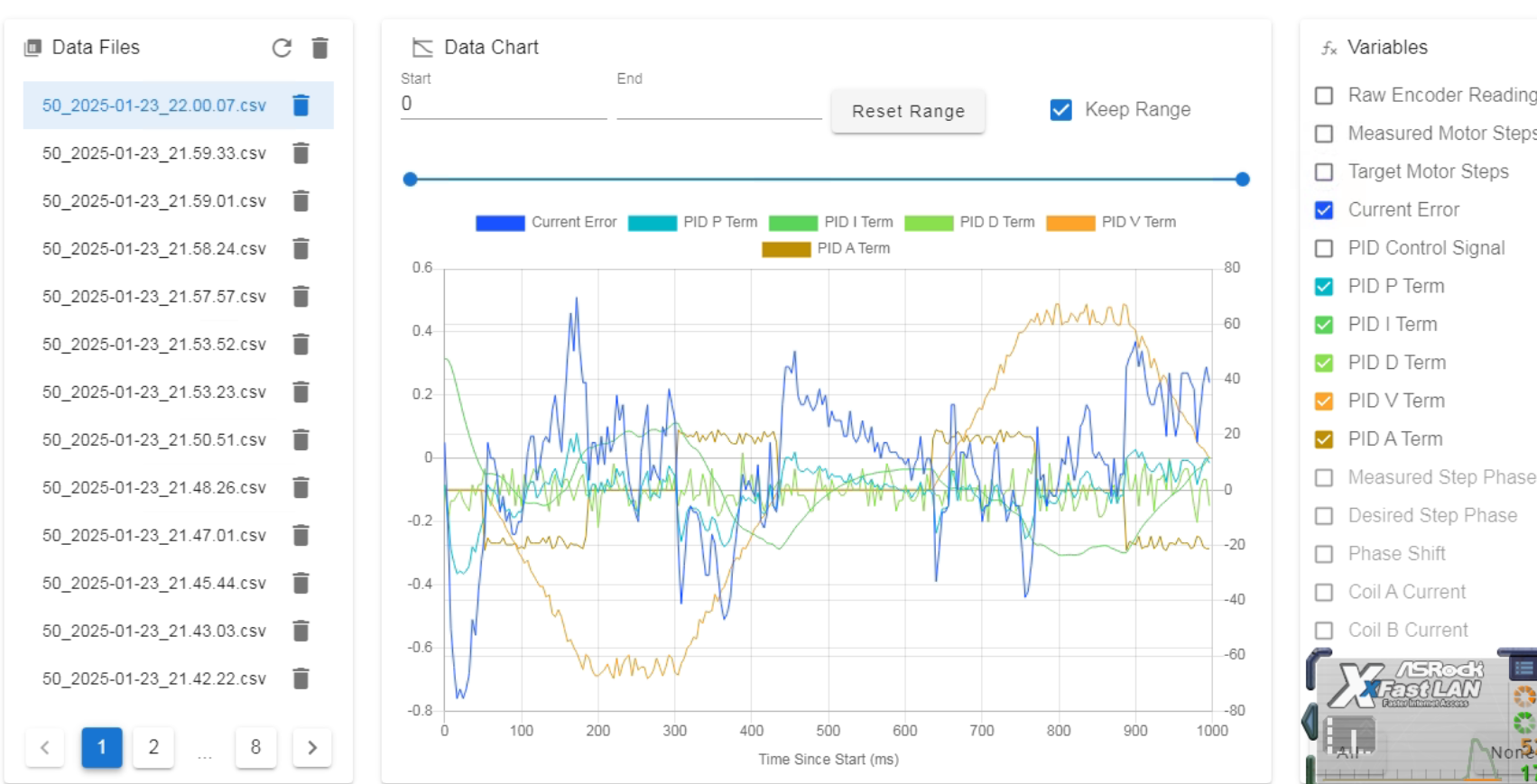Delete file 50_2025-01-23_21.59.01.csv

(301, 201)
